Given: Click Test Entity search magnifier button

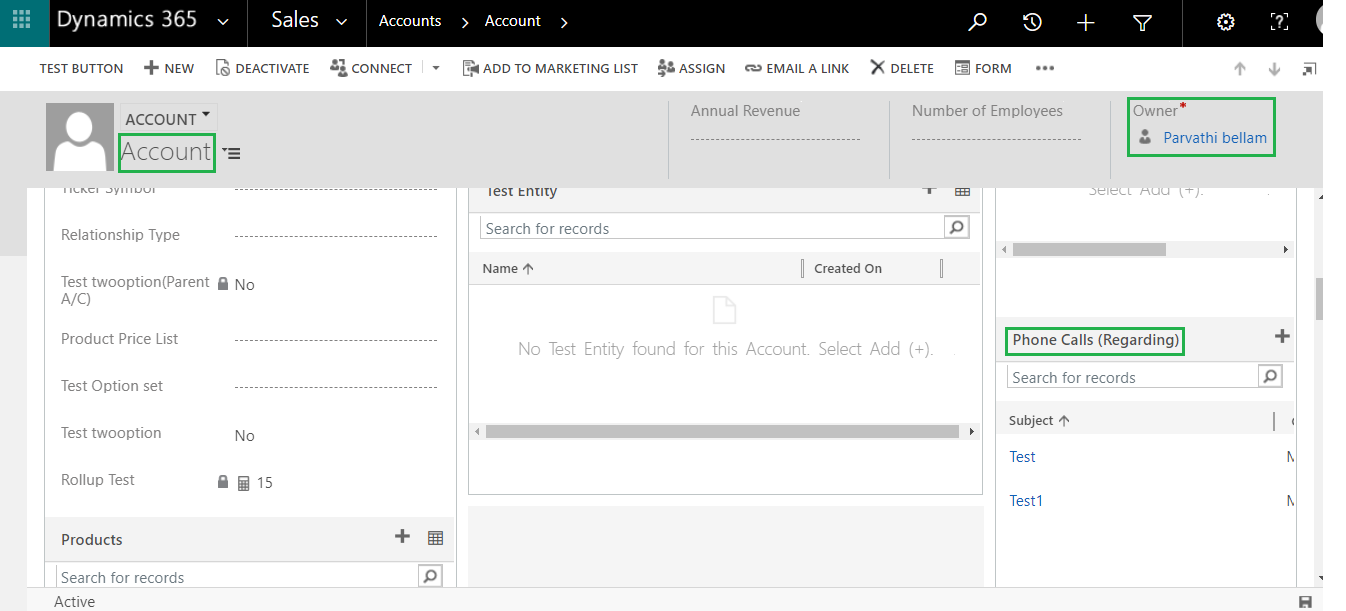Looking at the screenshot, I should pyautogui.click(x=957, y=228).
